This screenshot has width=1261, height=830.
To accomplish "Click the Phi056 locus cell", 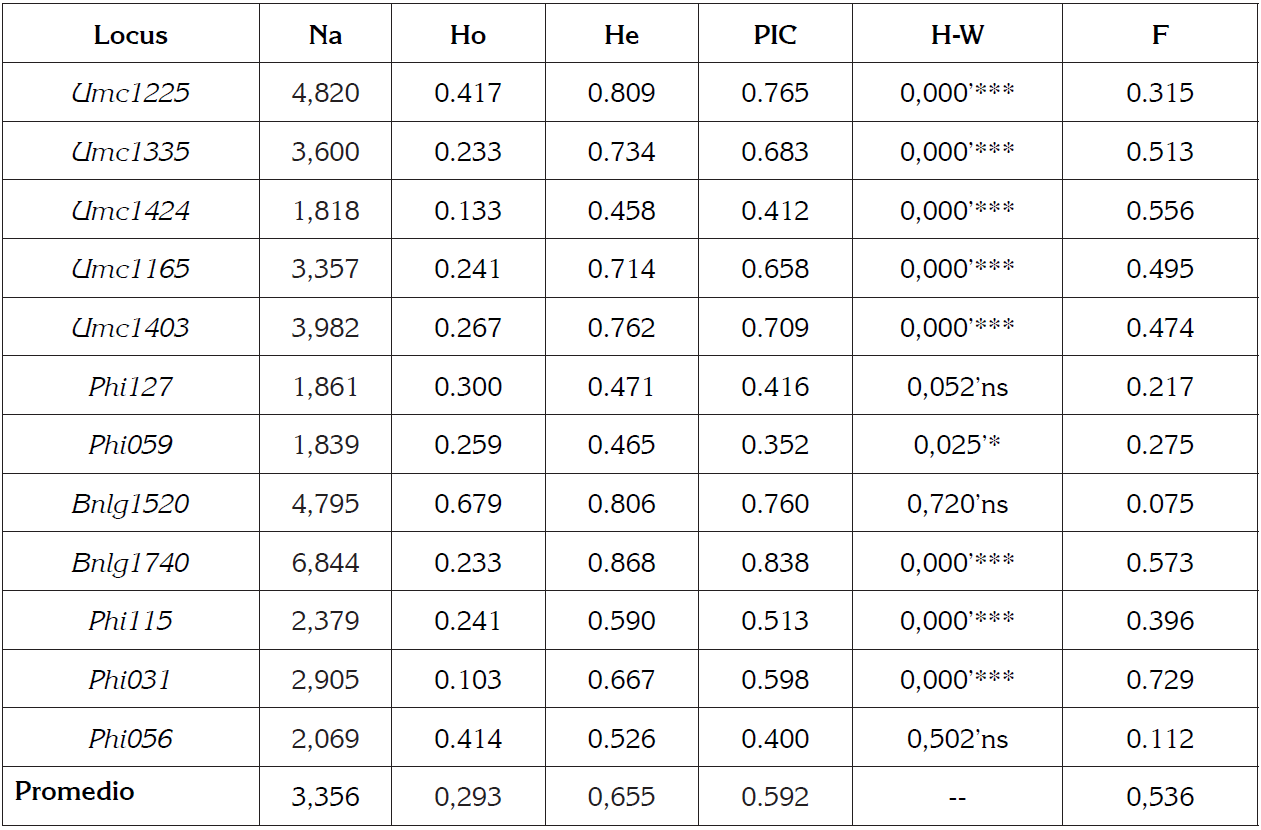I will tap(130, 739).
